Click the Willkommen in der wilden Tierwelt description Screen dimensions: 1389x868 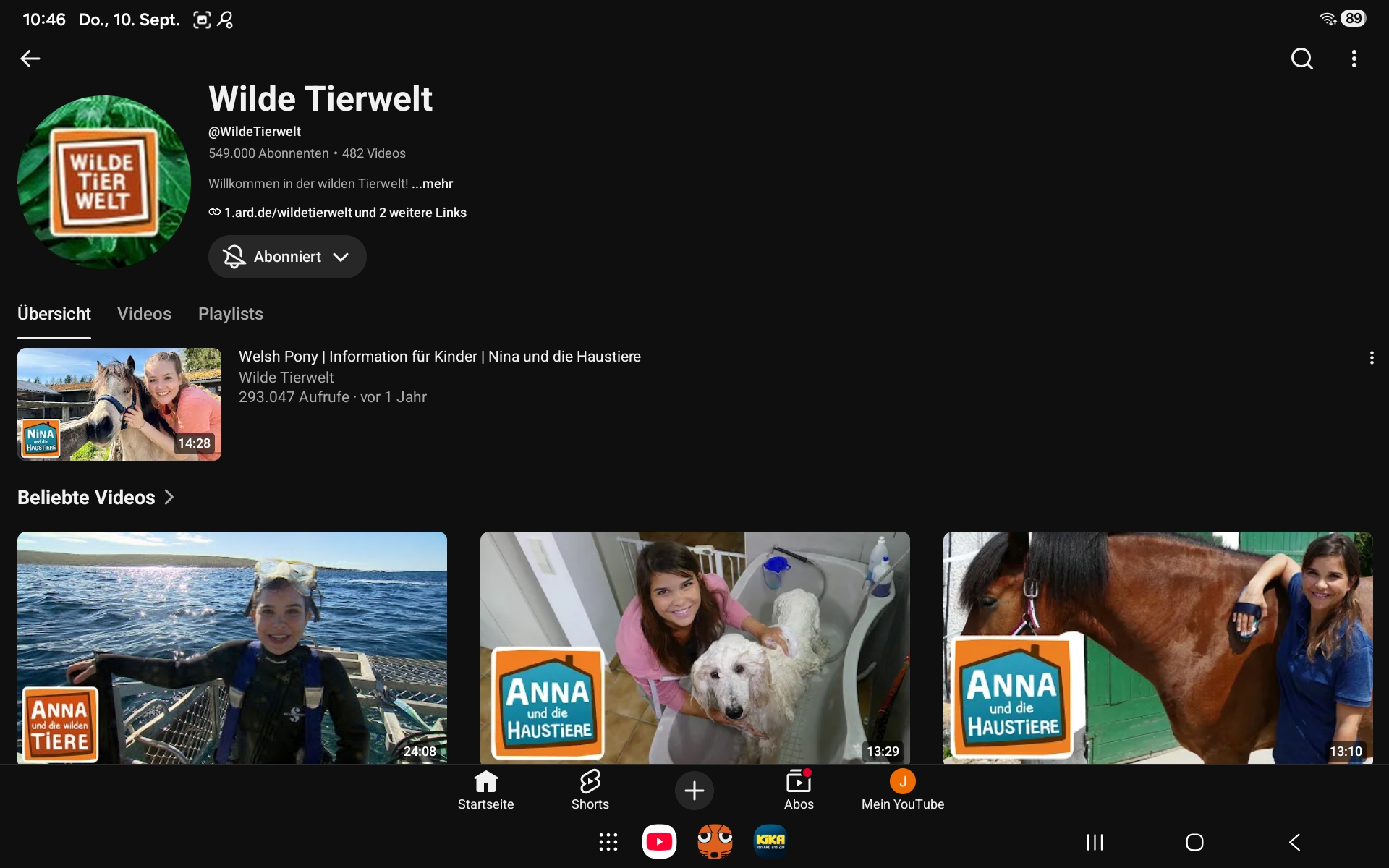(308, 184)
